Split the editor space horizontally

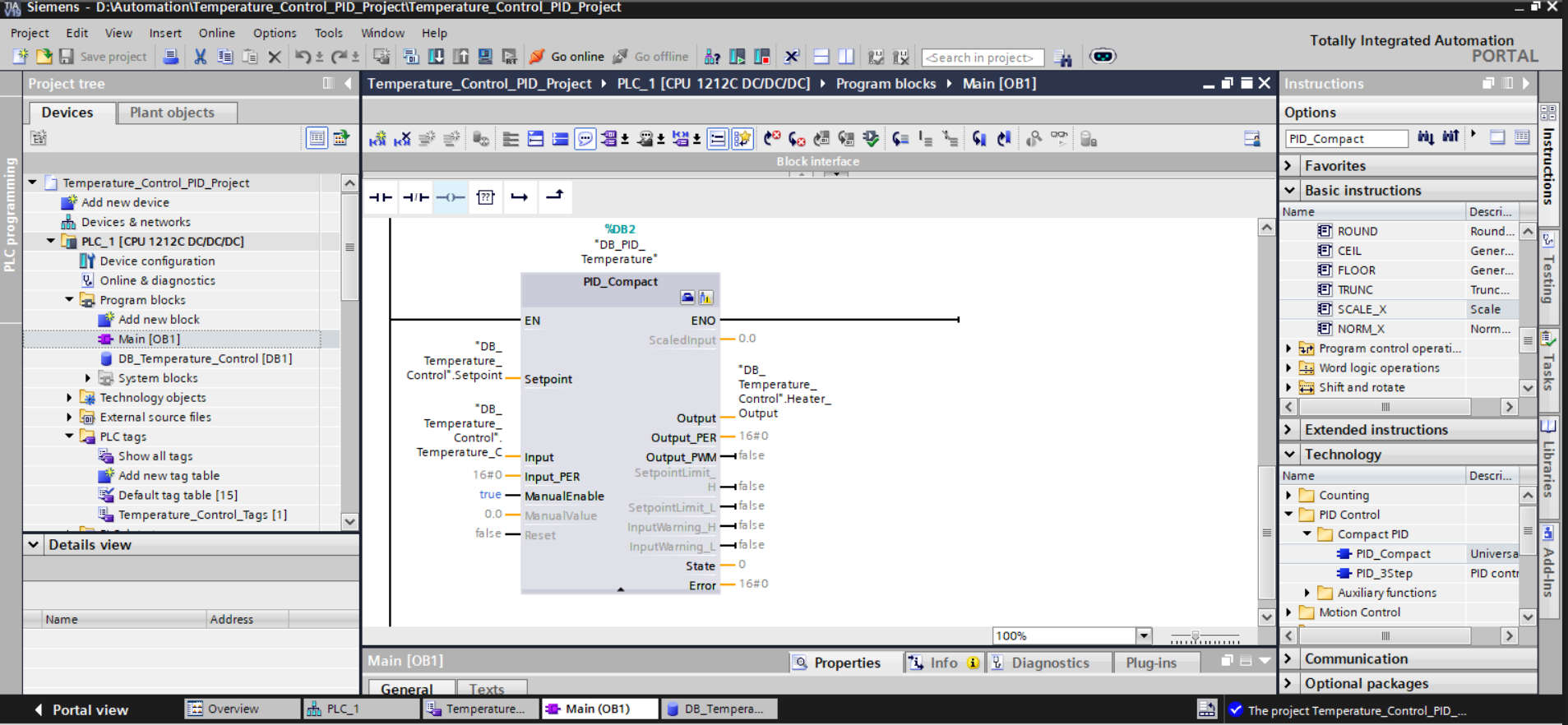(x=821, y=57)
